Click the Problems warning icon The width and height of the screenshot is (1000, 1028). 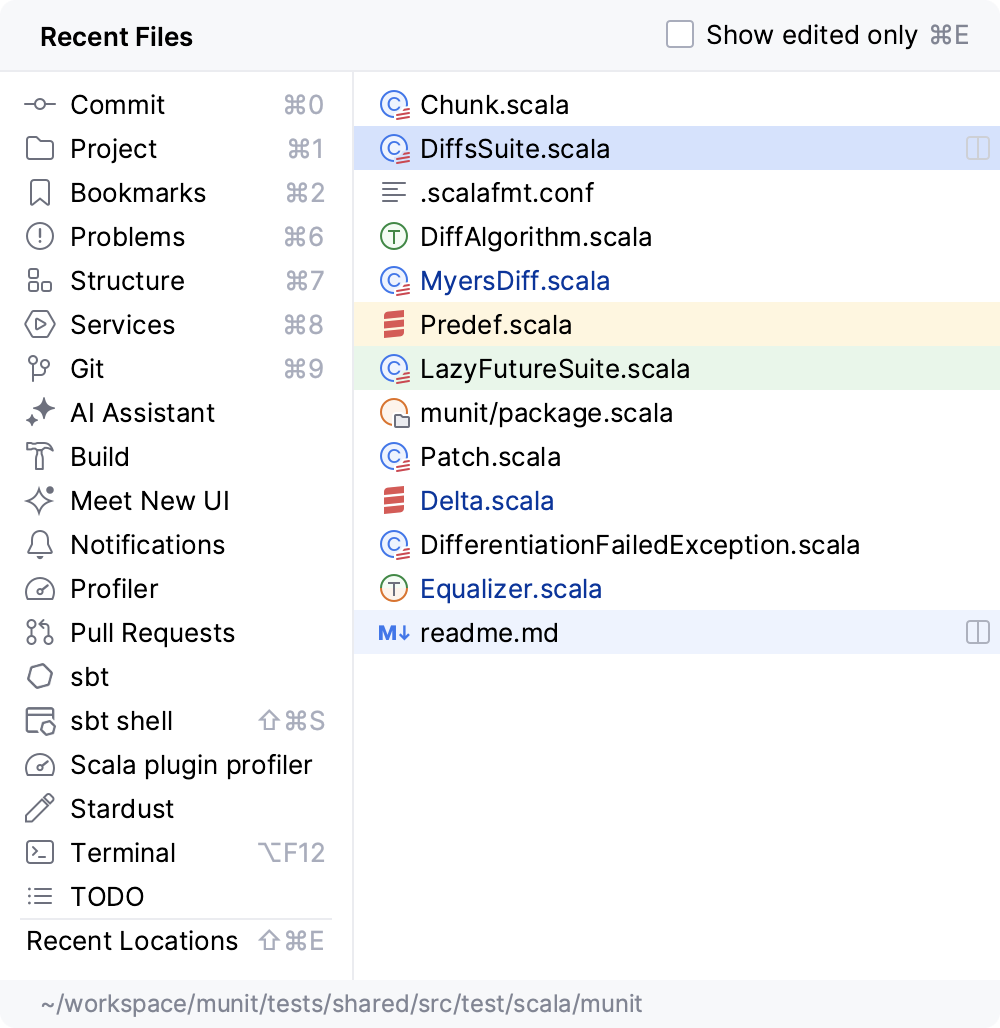pyautogui.click(x=40, y=237)
